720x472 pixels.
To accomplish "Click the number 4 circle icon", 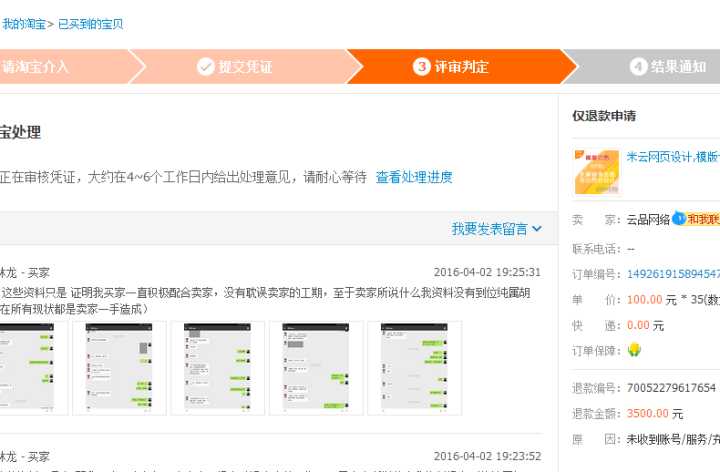I will 638,67.
